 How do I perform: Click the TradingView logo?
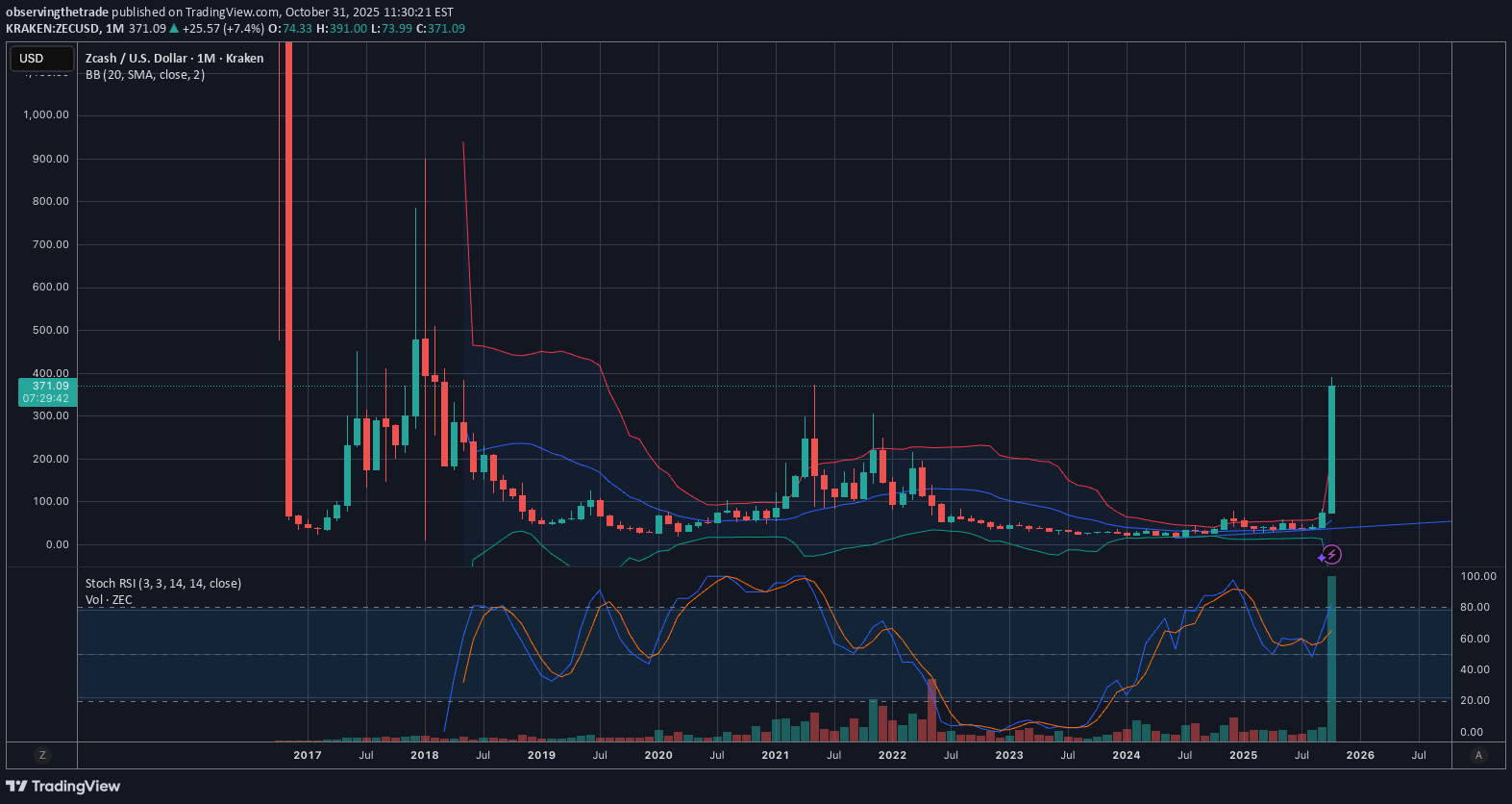click(63, 786)
